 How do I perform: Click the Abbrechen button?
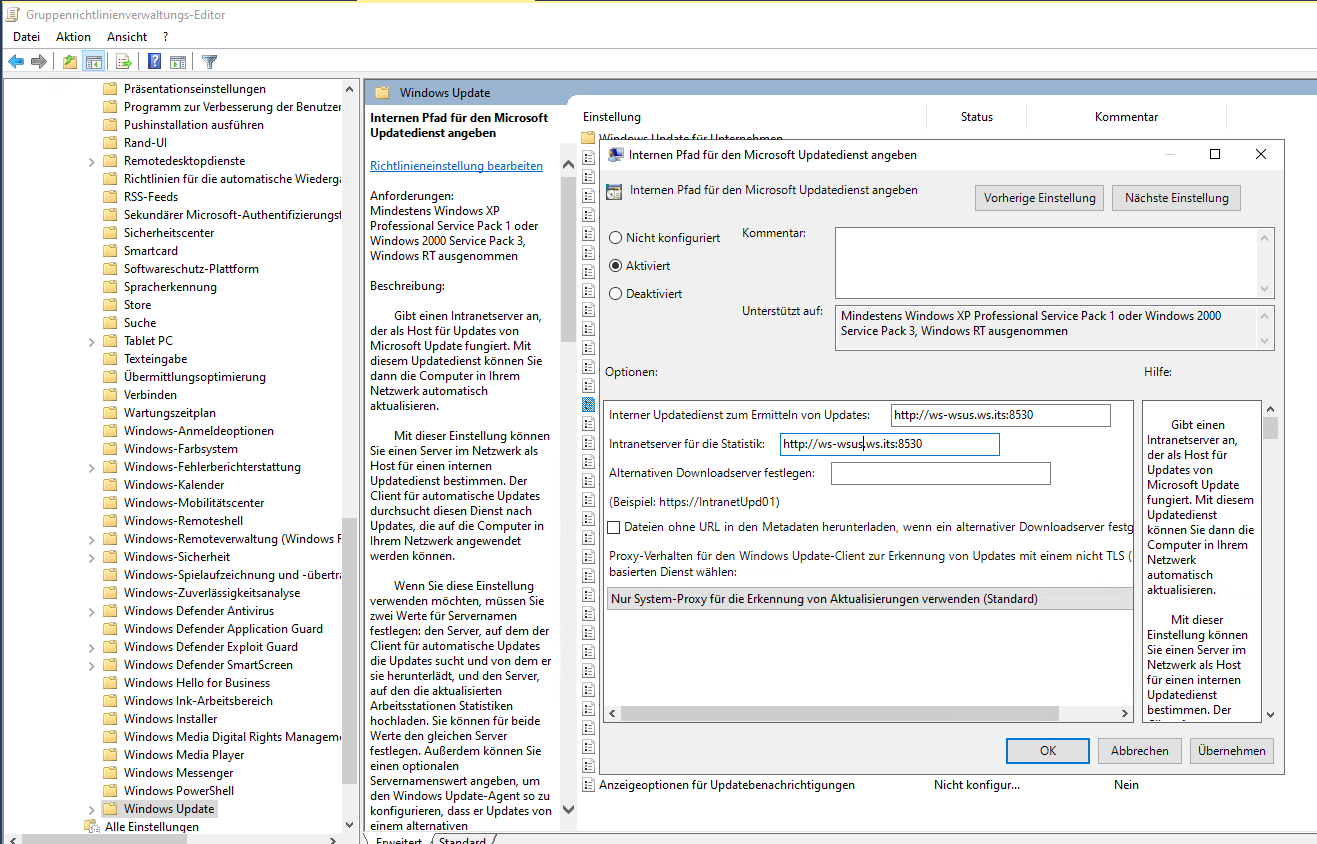(1139, 751)
